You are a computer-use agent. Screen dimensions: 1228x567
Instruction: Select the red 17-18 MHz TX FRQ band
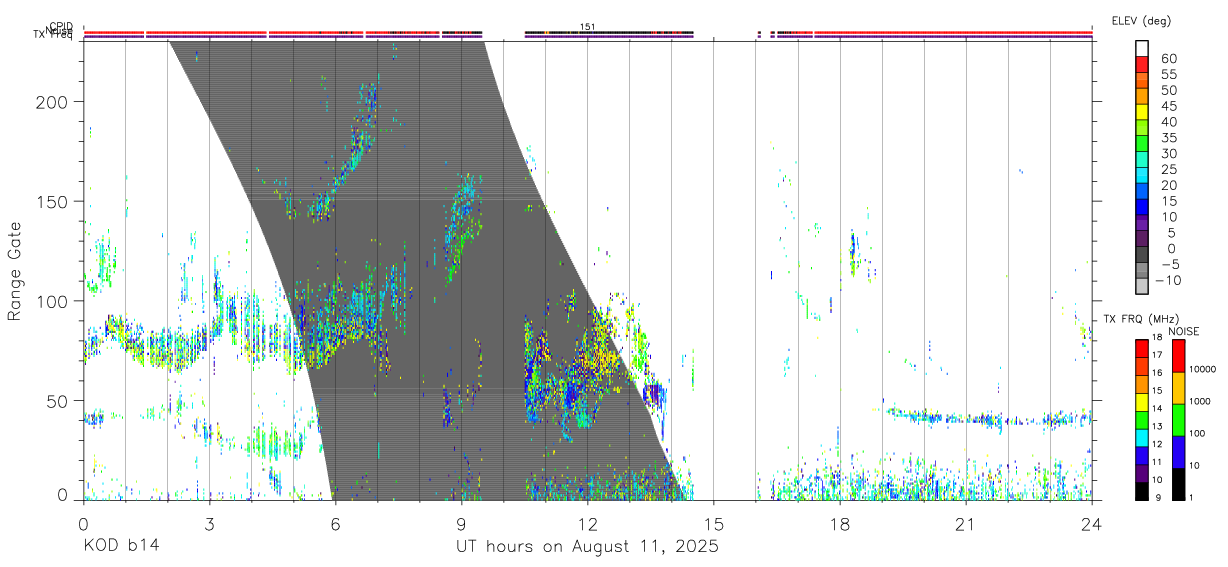coord(1142,349)
